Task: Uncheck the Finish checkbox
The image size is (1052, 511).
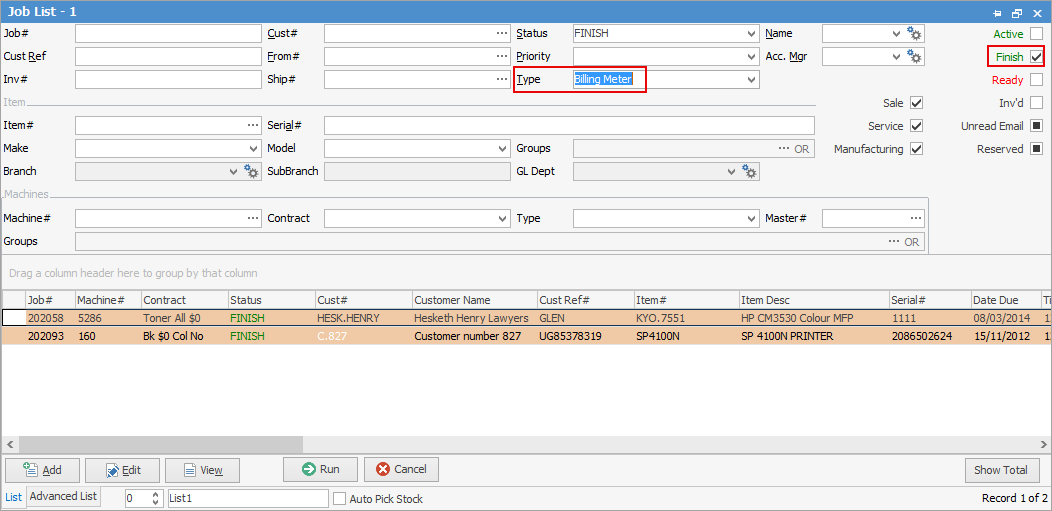Action: pos(1037,56)
